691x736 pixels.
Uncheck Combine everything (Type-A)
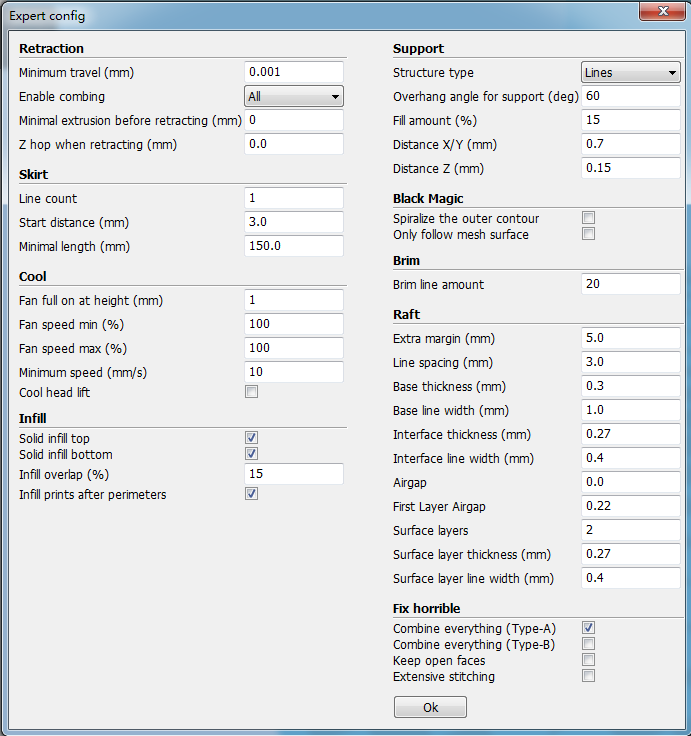click(x=589, y=628)
